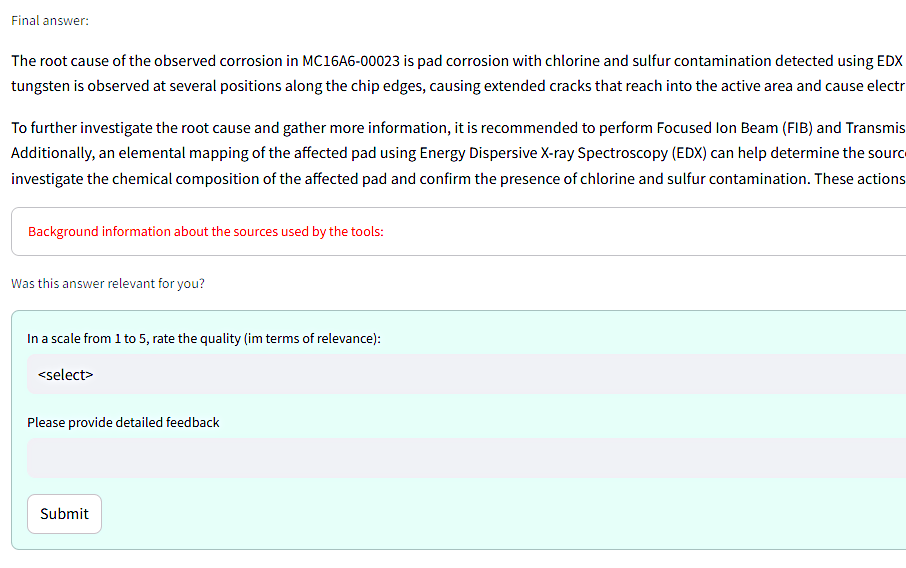Click the "Please provide detailed feedback" label
The width and height of the screenshot is (906, 568).
(123, 422)
